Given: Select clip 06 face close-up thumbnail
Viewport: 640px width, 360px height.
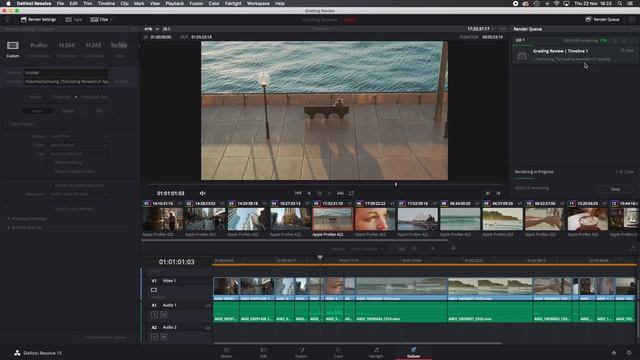Looking at the screenshot, I should [x=375, y=219].
